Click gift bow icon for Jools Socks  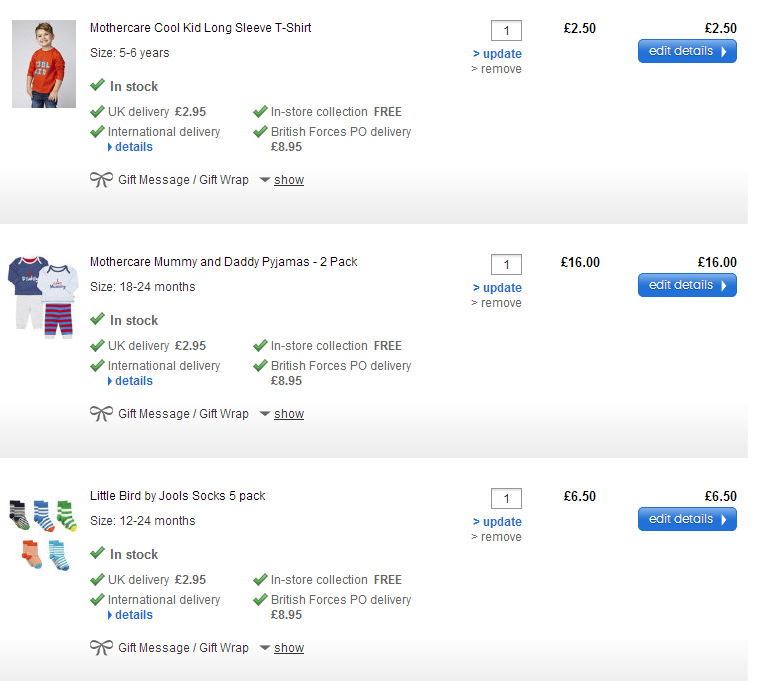coord(101,648)
